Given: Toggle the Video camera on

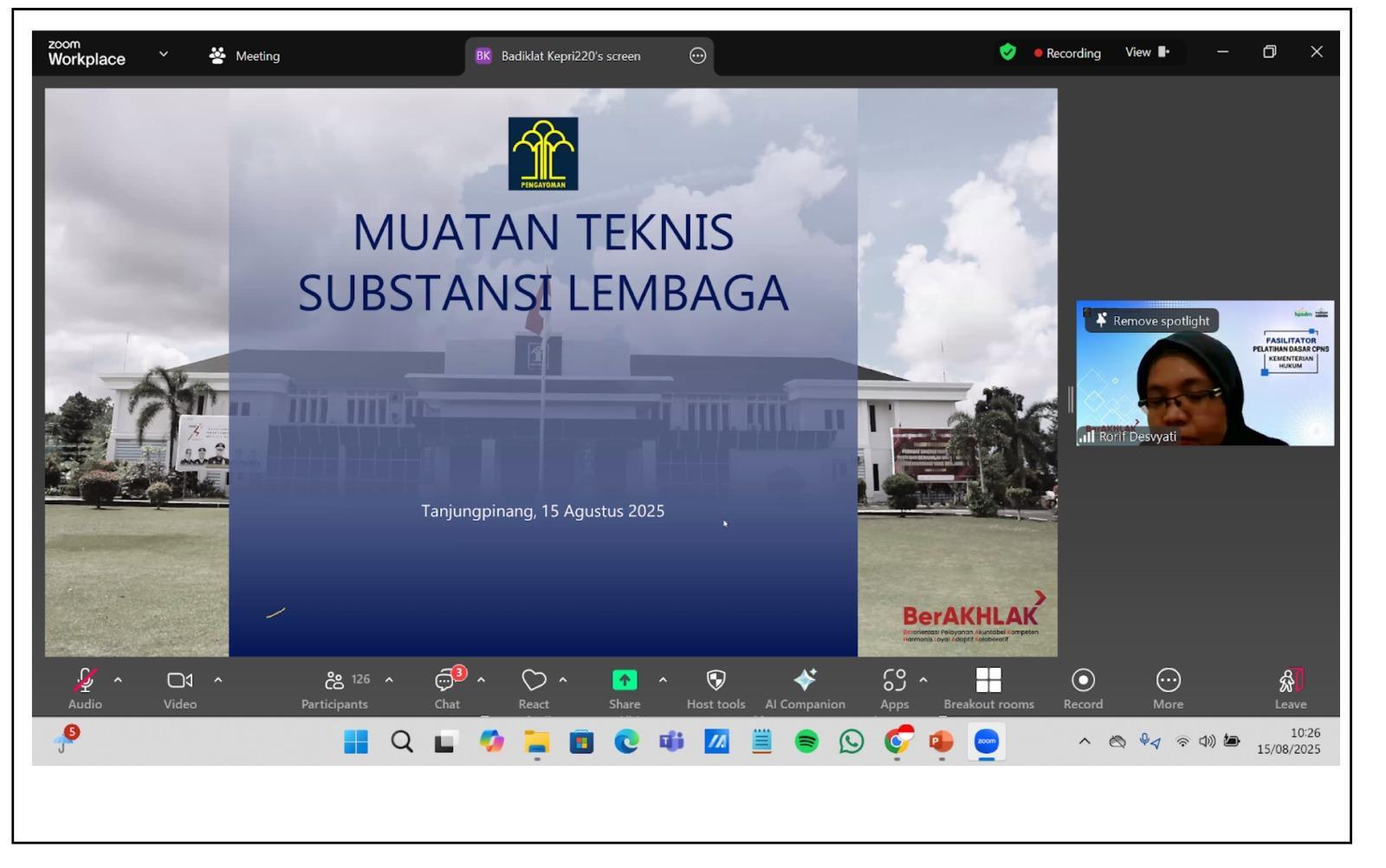Looking at the screenshot, I should (x=179, y=681).
